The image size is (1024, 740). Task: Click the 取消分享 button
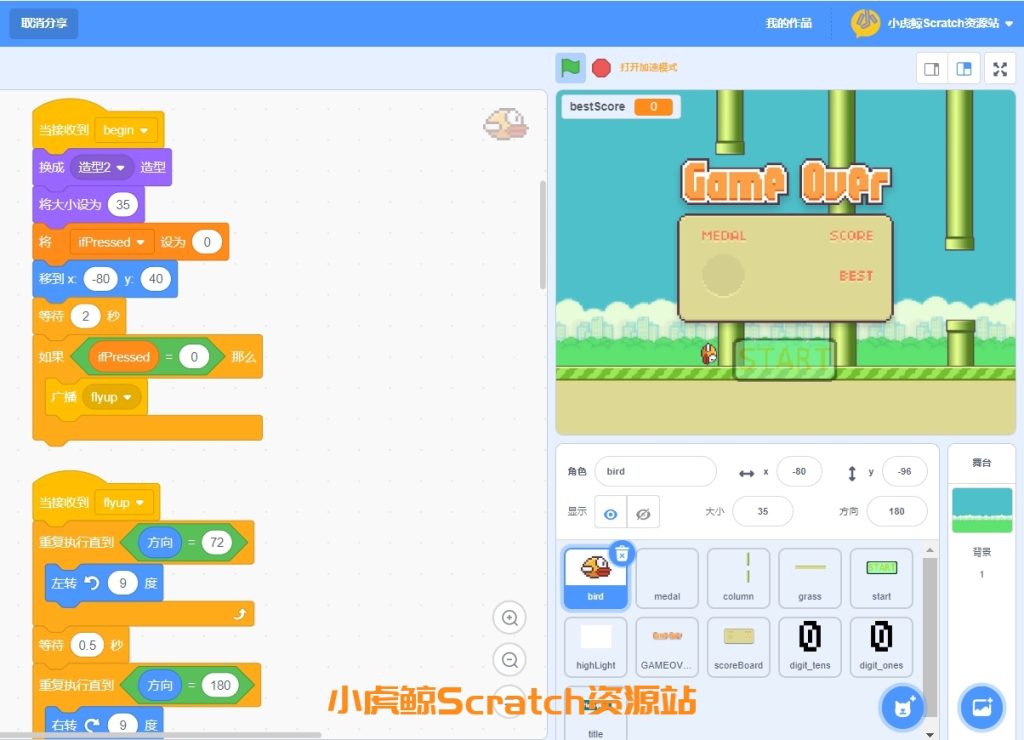click(43, 21)
